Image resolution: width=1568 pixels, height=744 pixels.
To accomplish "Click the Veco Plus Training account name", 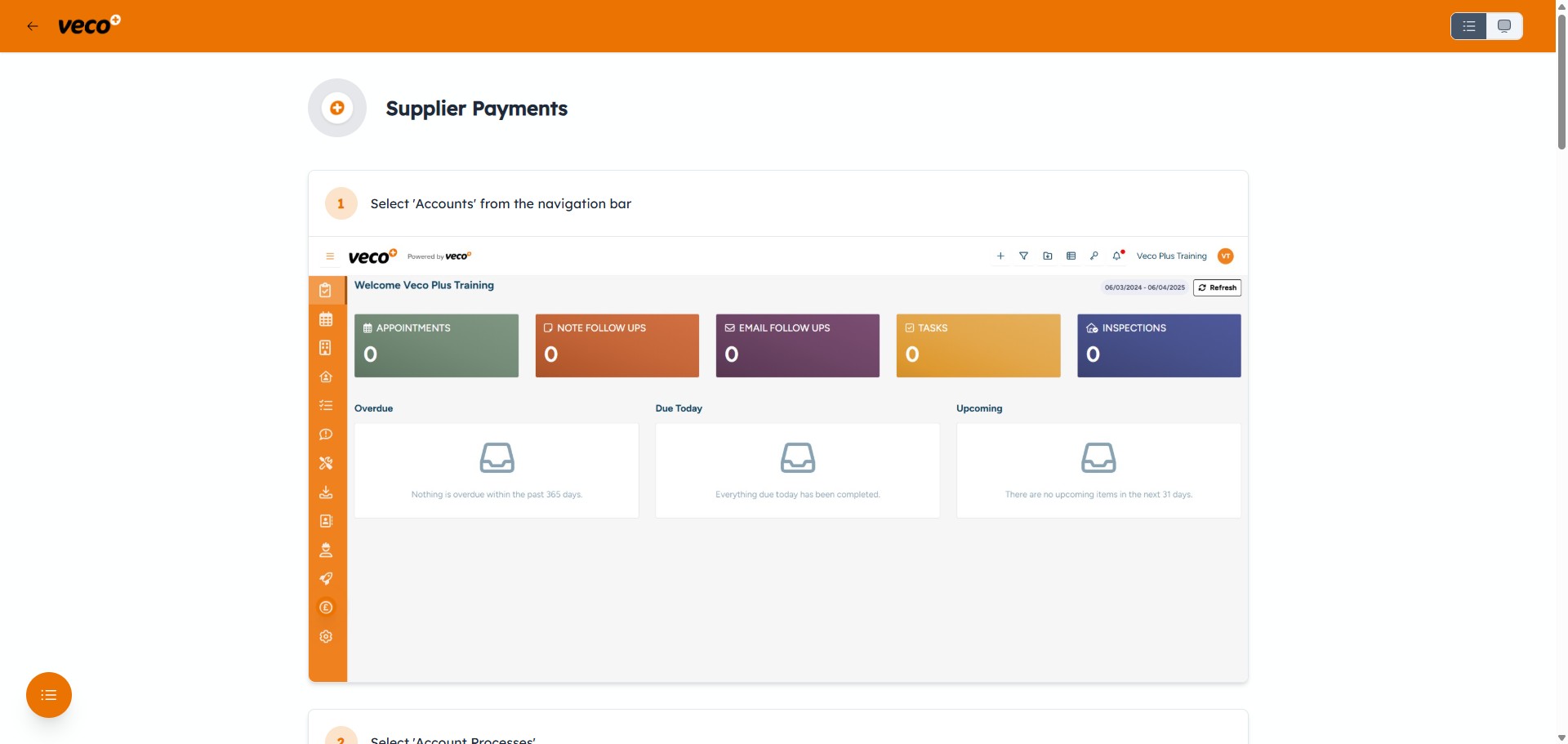I will coord(1171,256).
